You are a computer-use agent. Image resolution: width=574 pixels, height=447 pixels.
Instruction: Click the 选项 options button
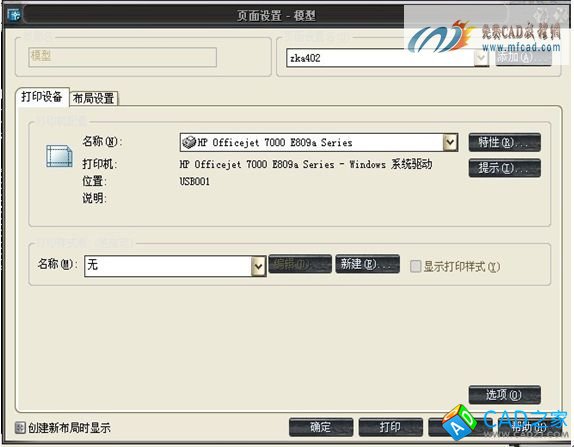click(504, 394)
